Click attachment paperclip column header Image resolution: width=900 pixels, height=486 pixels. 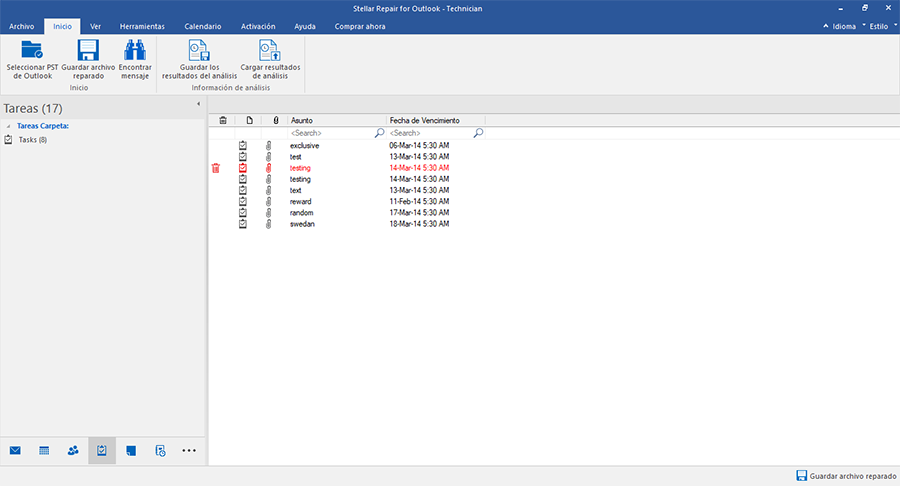[276, 120]
